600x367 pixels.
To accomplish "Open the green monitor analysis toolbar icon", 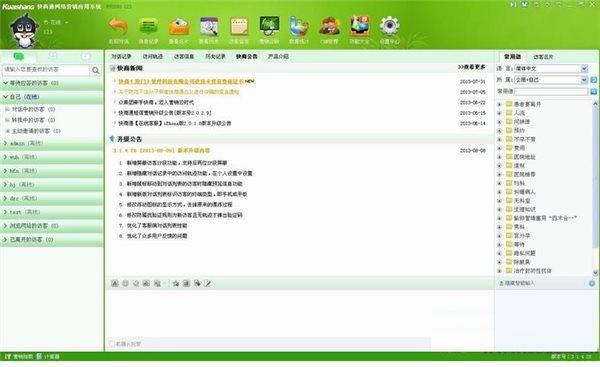I will point(269,26).
